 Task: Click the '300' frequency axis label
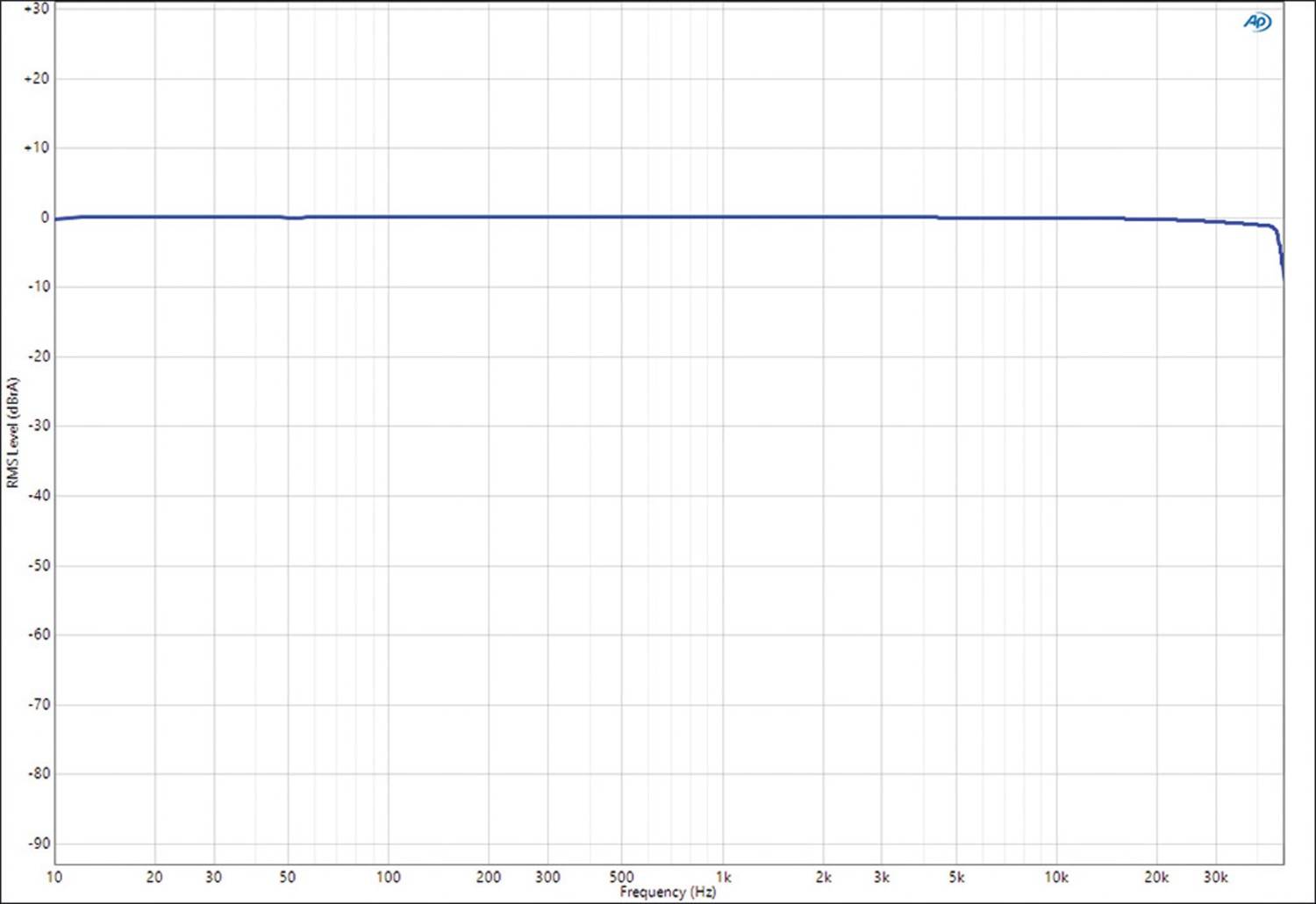pos(547,877)
